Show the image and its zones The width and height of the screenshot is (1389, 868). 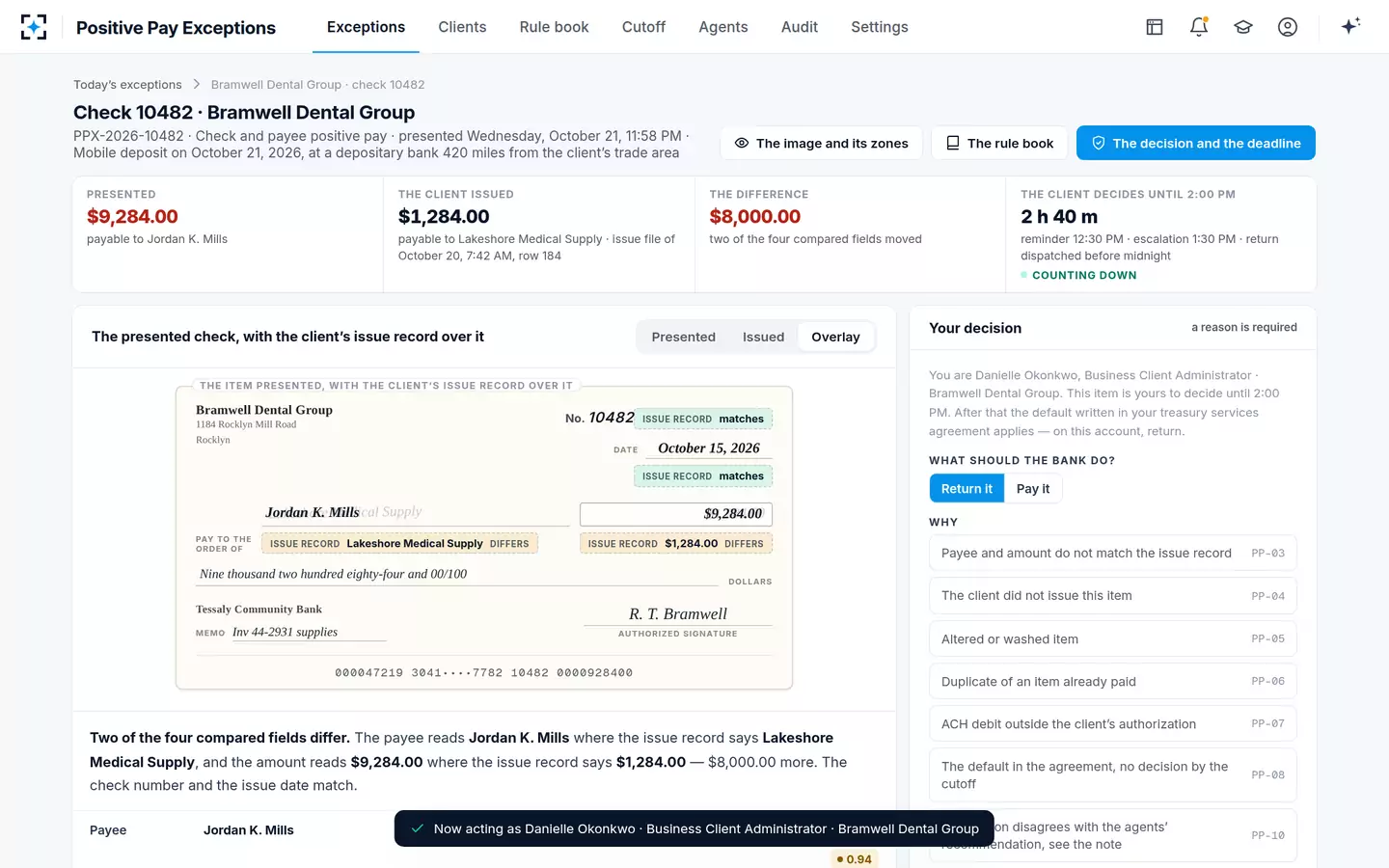tap(821, 143)
